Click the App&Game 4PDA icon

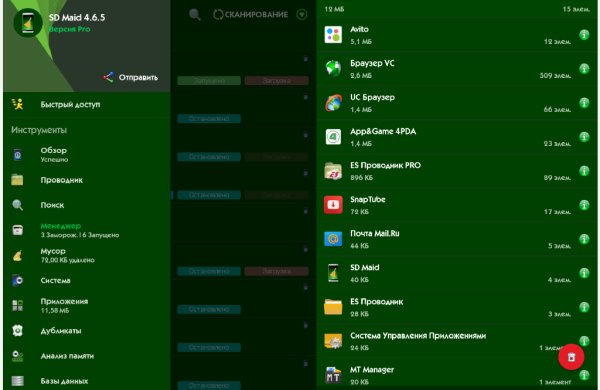click(333, 137)
